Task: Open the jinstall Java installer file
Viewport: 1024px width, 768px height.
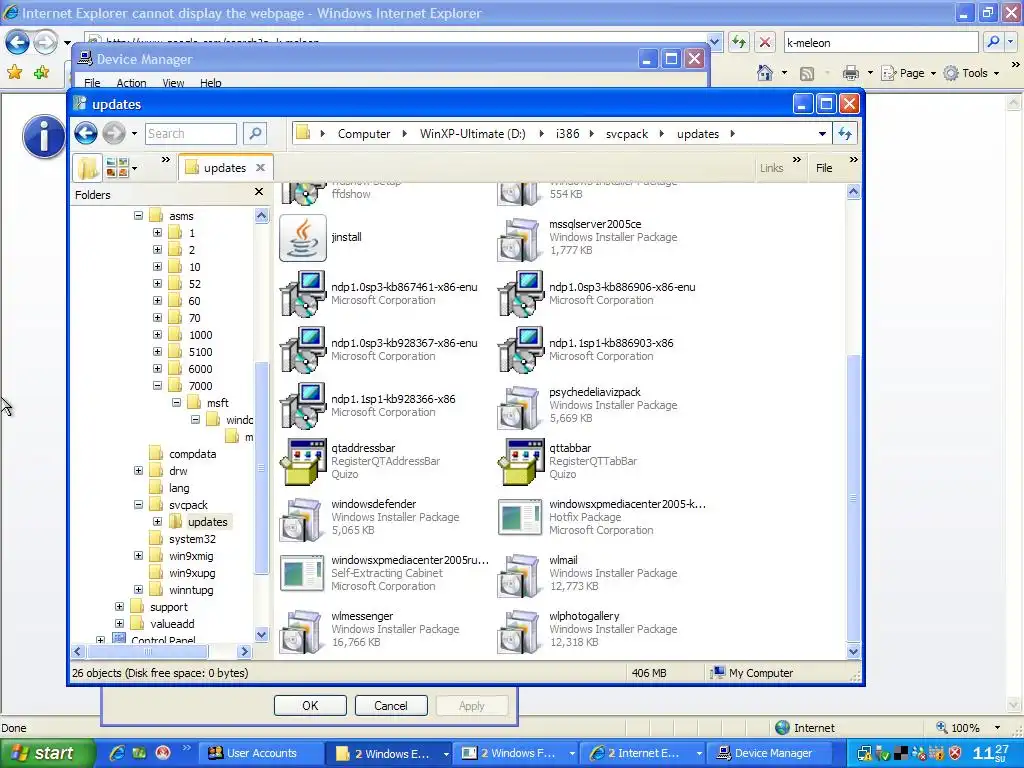Action: pyautogui.click(x=302, y=238)
